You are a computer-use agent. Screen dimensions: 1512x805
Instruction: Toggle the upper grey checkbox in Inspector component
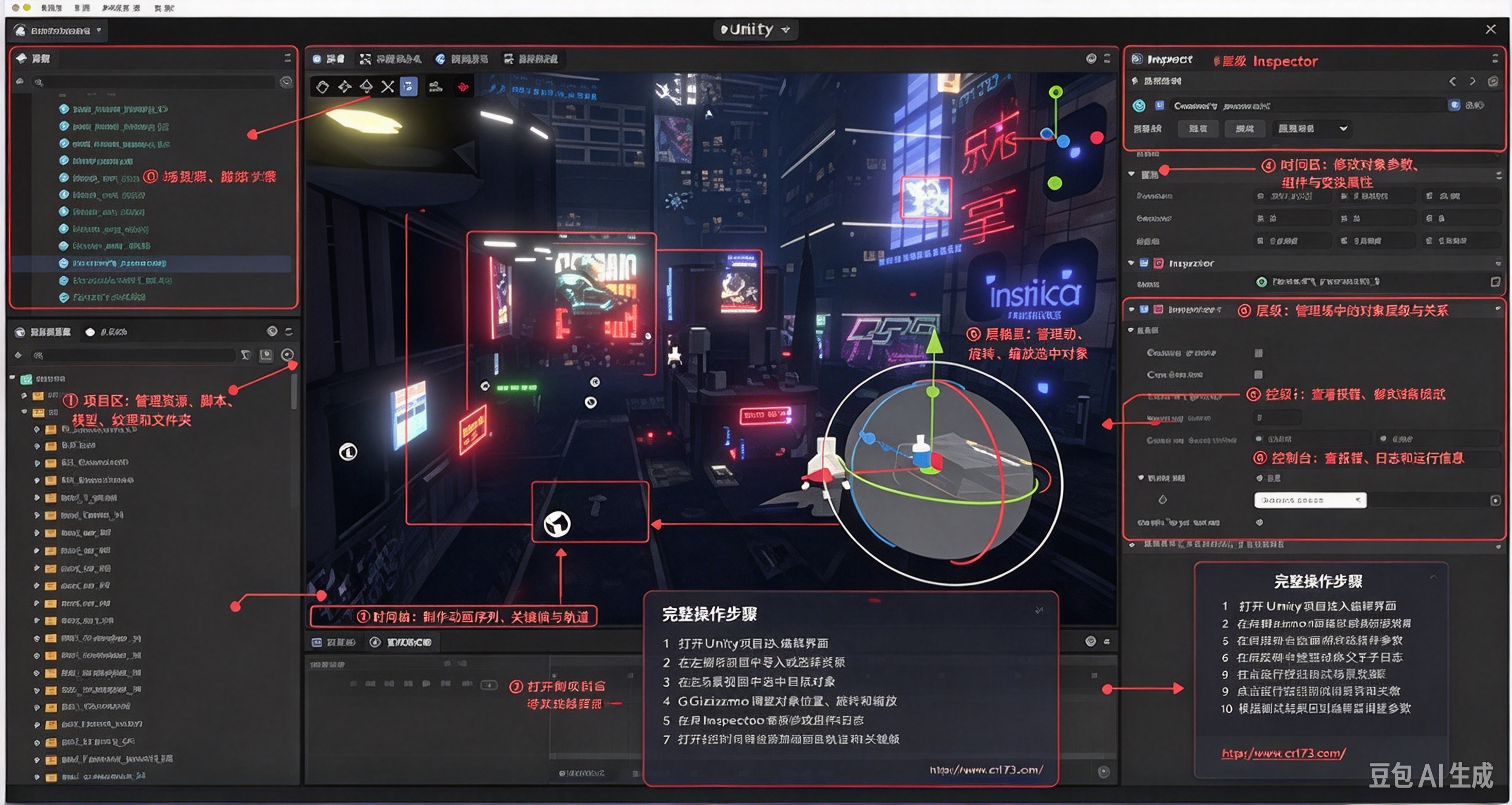point(1258,353)
